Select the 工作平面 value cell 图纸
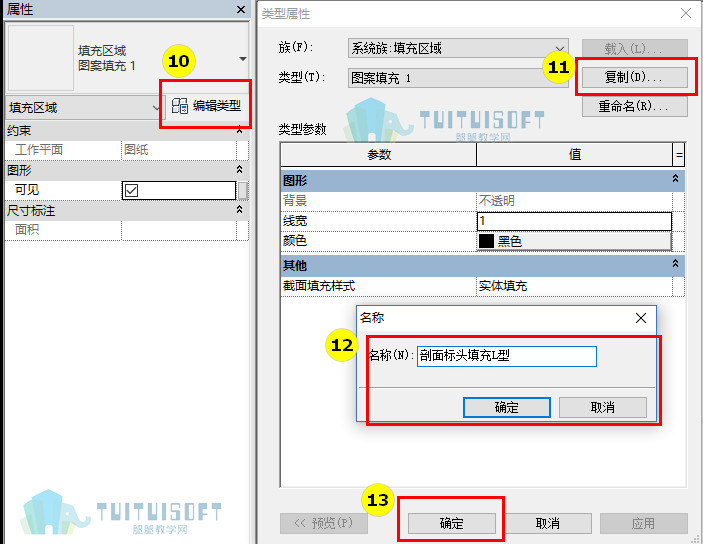703x544 pixels. pos(179,150)
